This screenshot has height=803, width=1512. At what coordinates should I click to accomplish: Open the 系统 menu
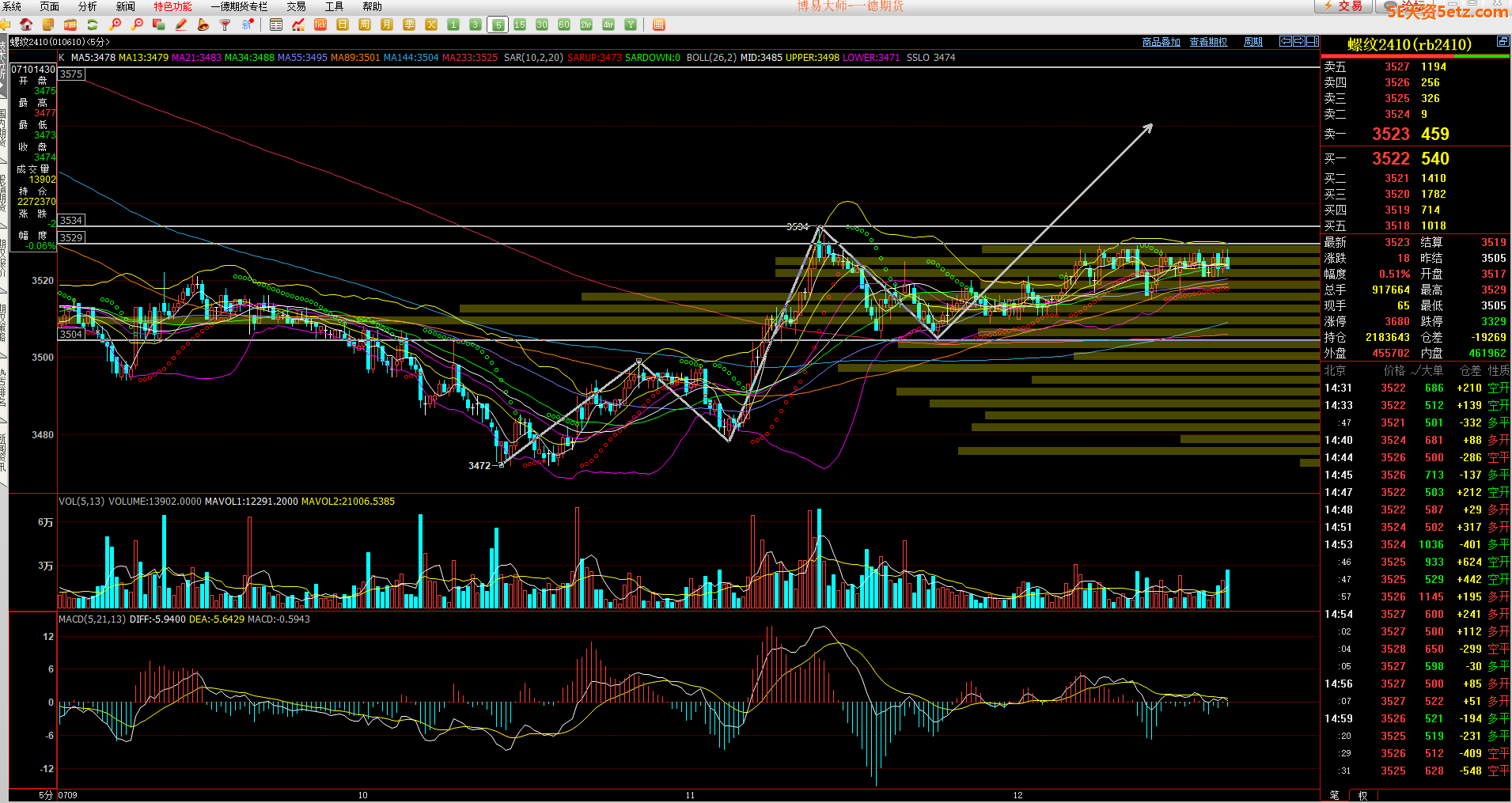(x=12, y=6)
